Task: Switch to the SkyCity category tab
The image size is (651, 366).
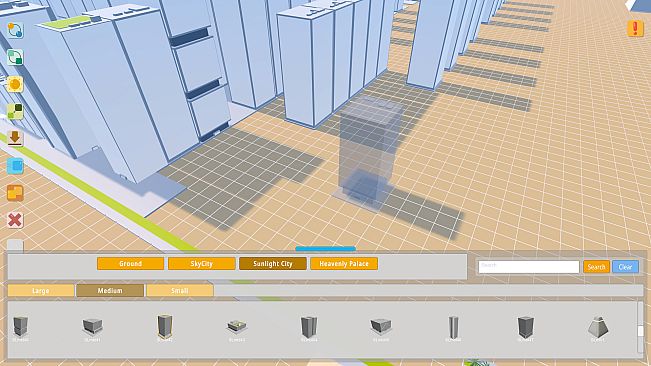Action: click(201, 264)
